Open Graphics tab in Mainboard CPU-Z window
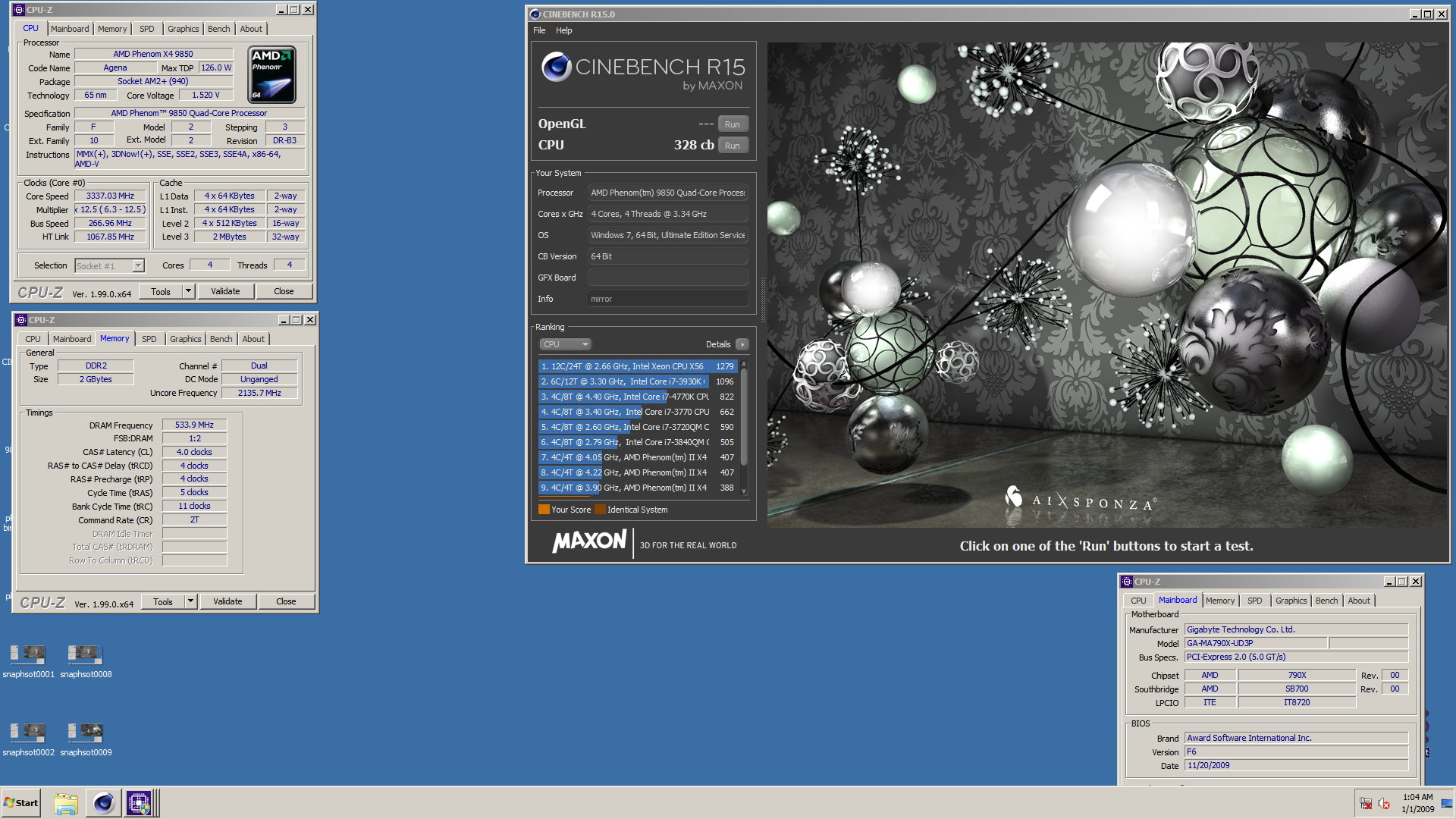1456x819 pixels. point(1291,601)
